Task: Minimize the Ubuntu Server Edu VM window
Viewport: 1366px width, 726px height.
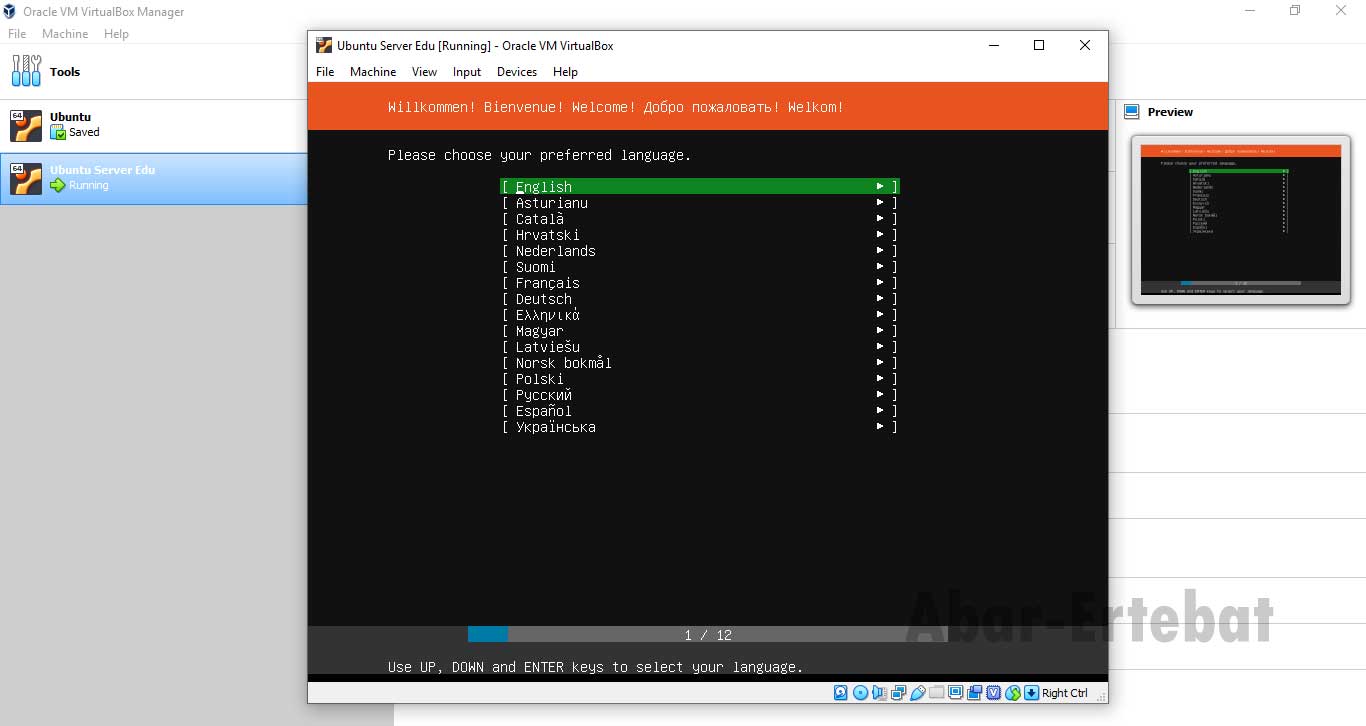Action: click(993, 45)
